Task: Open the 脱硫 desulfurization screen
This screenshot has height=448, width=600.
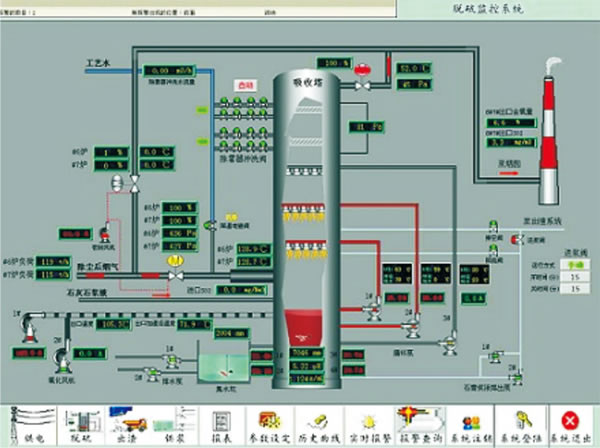Action: 81,425
